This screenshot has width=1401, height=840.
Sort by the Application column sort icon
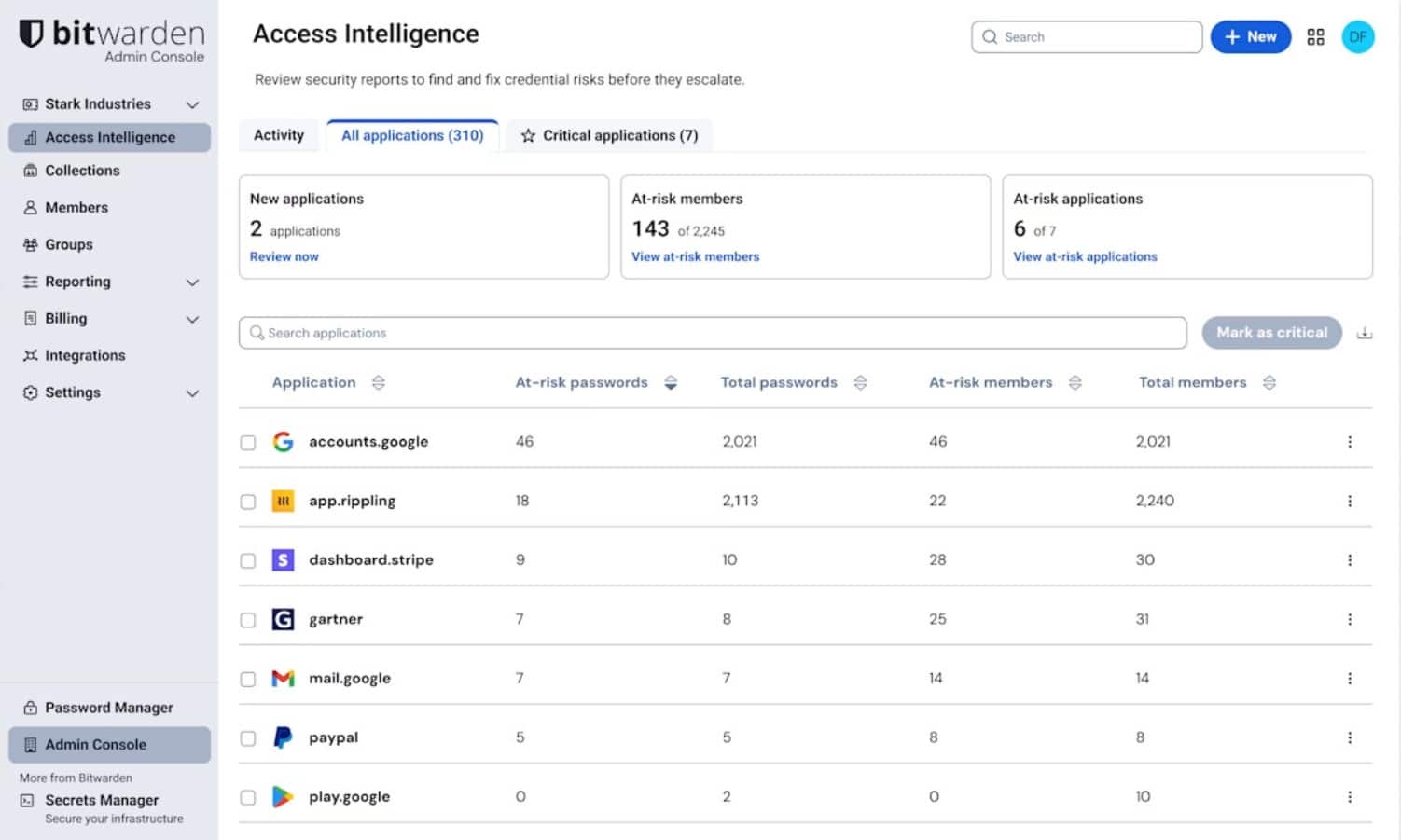(x=378, y=383)
